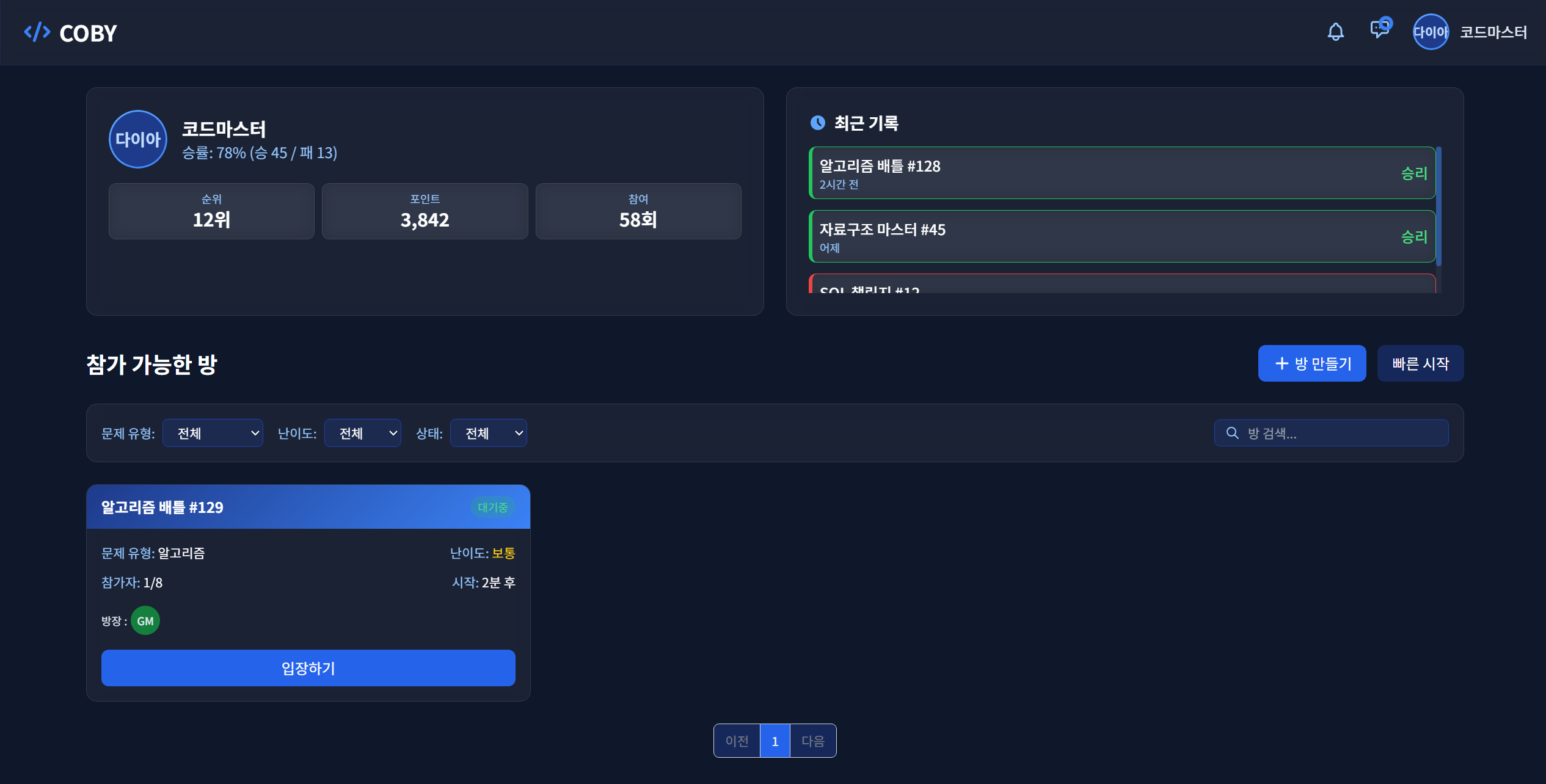Click the large 다이아 profile badge
1546x784 pixels.
coord(138,139)
